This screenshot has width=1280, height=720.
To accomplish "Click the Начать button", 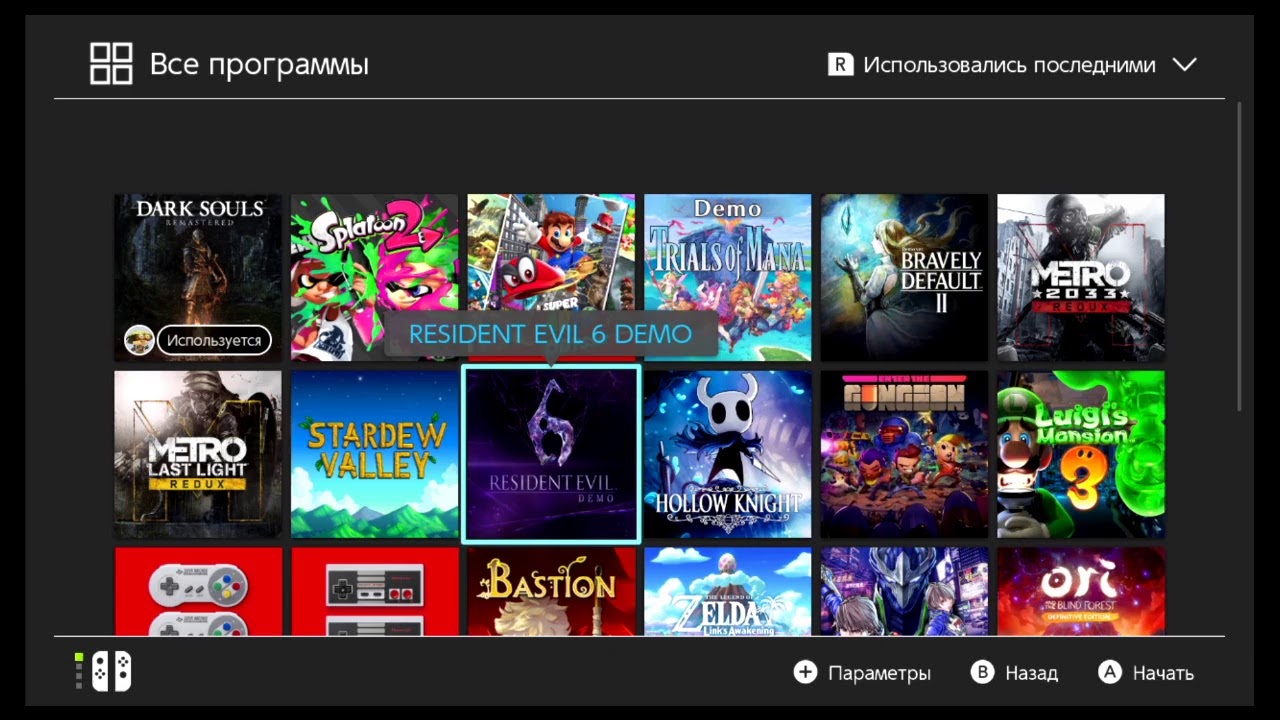I will [x=1146, y=673].
